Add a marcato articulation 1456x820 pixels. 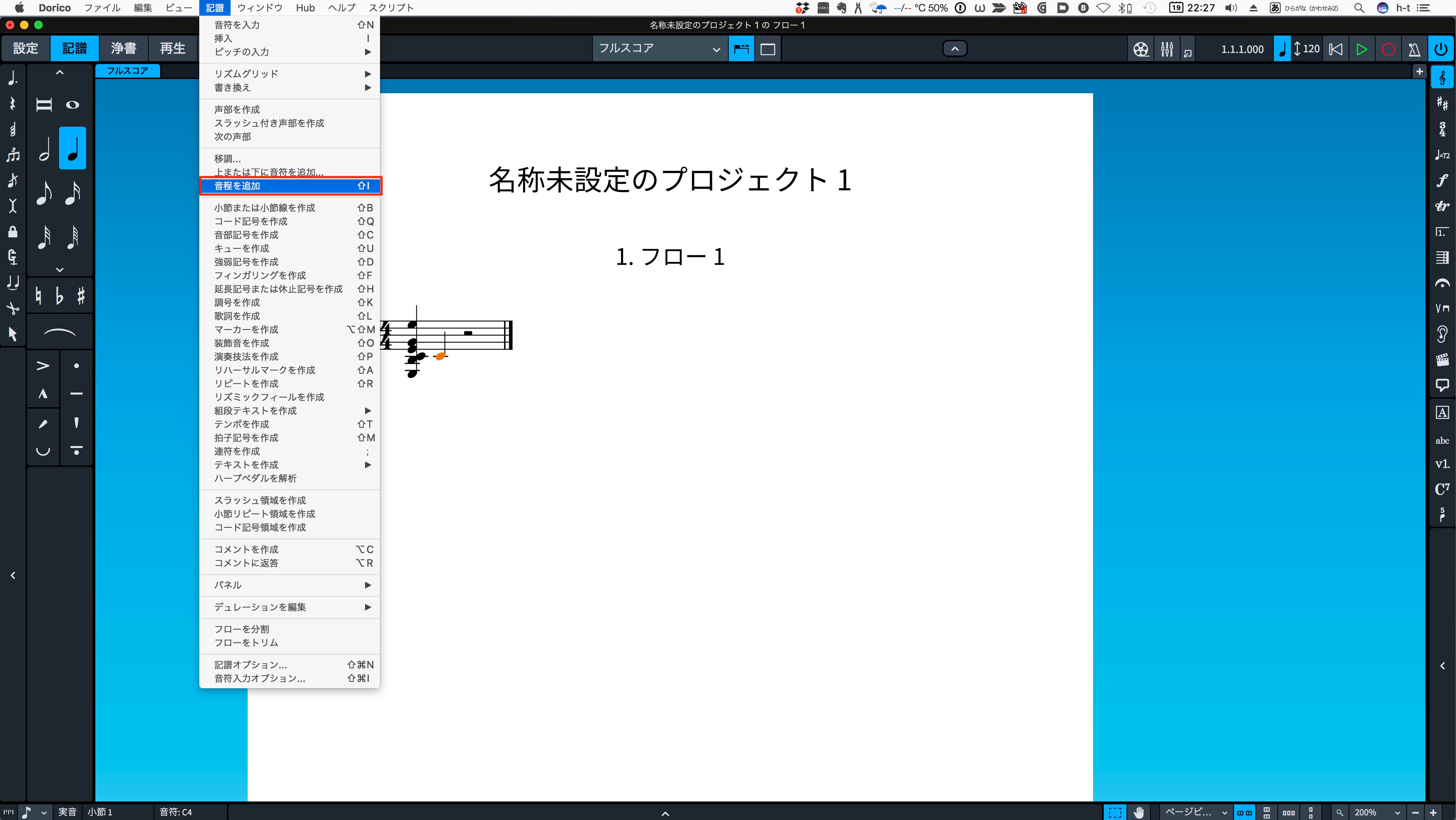tap(43, 394)
